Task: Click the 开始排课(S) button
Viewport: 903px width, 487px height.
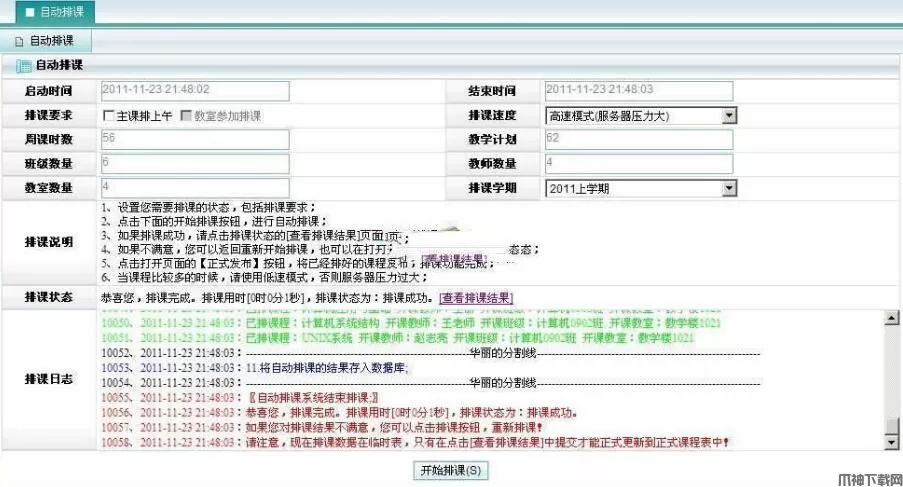Action: (x=451, y=470)
